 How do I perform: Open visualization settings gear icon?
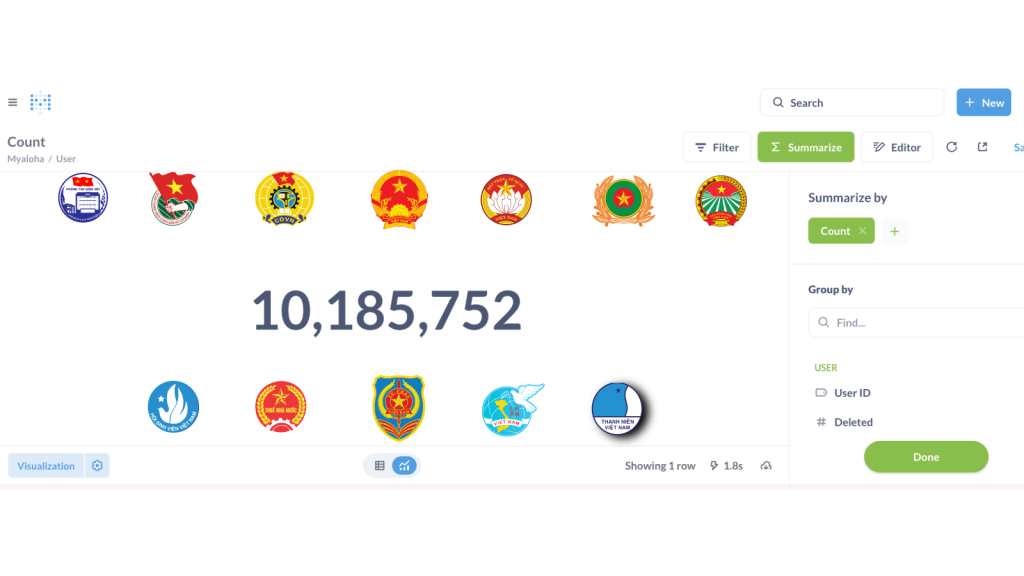click(x=97, y=466)
